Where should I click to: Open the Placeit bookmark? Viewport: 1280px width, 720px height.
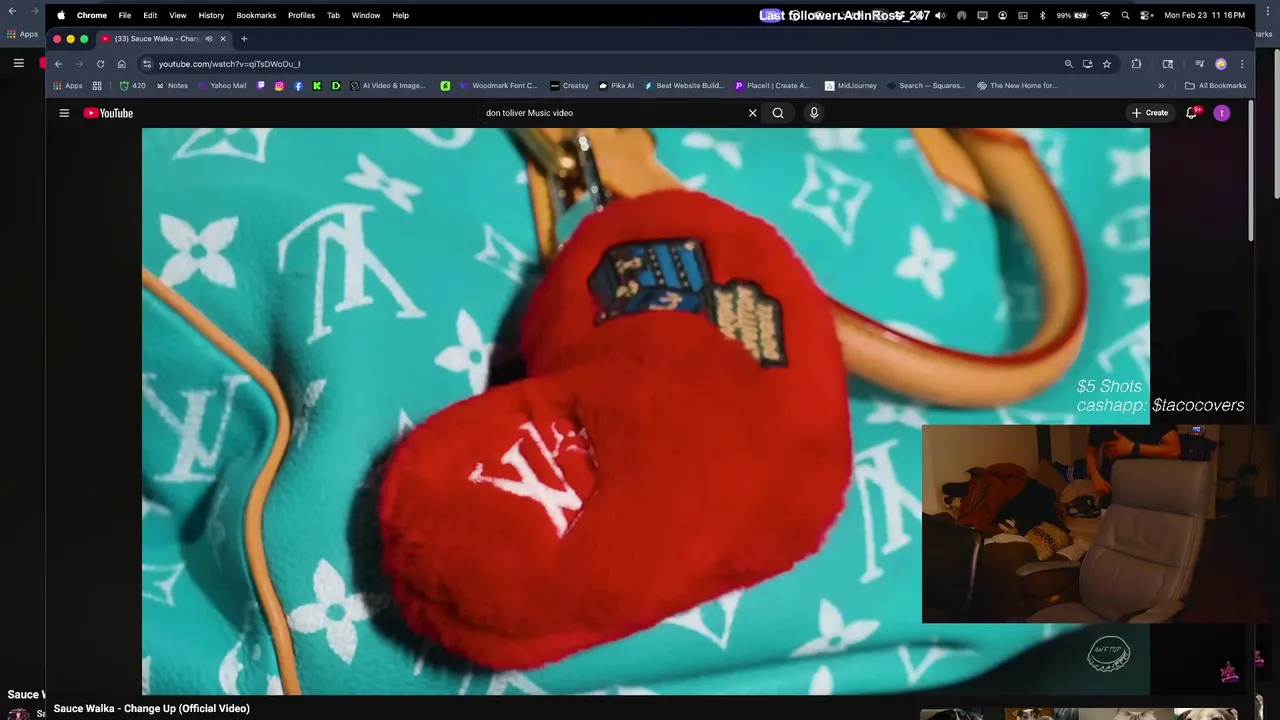(x=772, y=86)
